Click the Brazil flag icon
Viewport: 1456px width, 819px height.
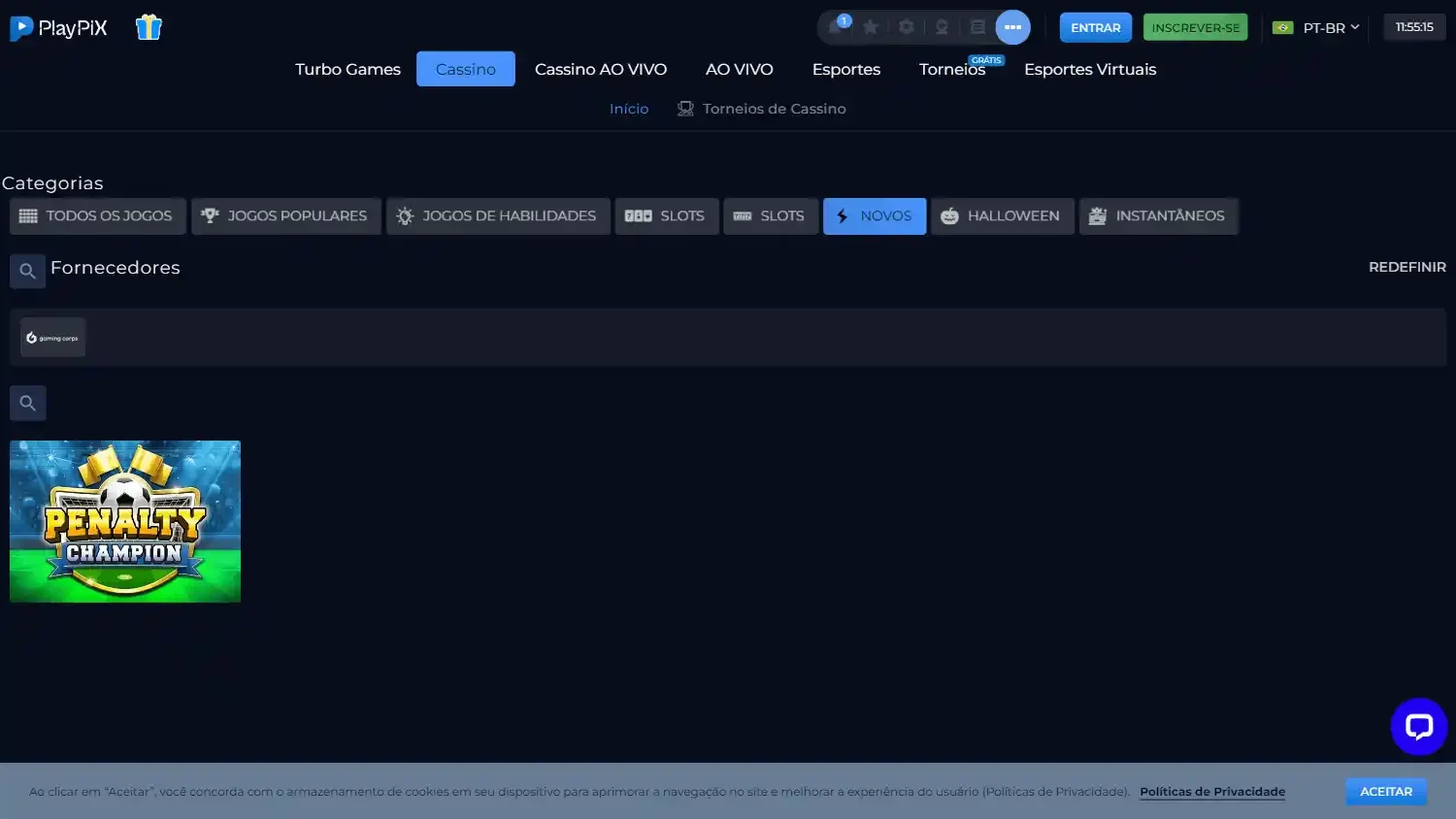coord(1282,27)
